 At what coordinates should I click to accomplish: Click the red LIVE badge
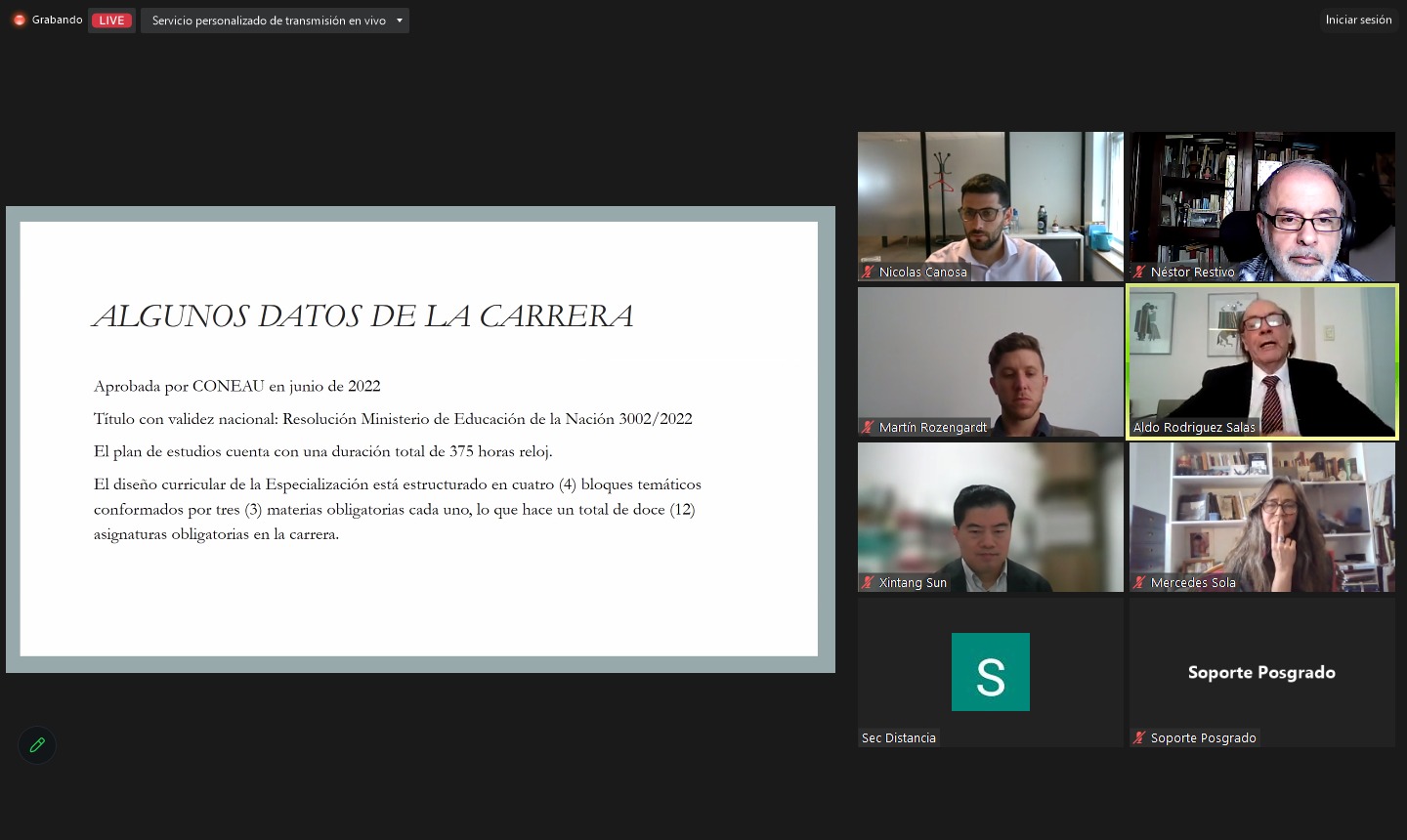[x=111, y=21]
